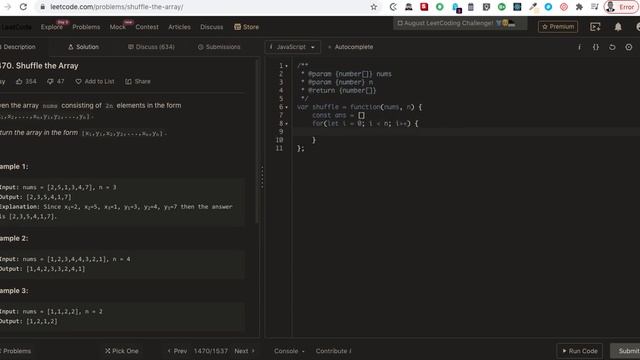The height and width of the screenshot is (360, 640).
Task: Collapse the for-loop fold arrow on line 8
Action: [x=287, y=124]
